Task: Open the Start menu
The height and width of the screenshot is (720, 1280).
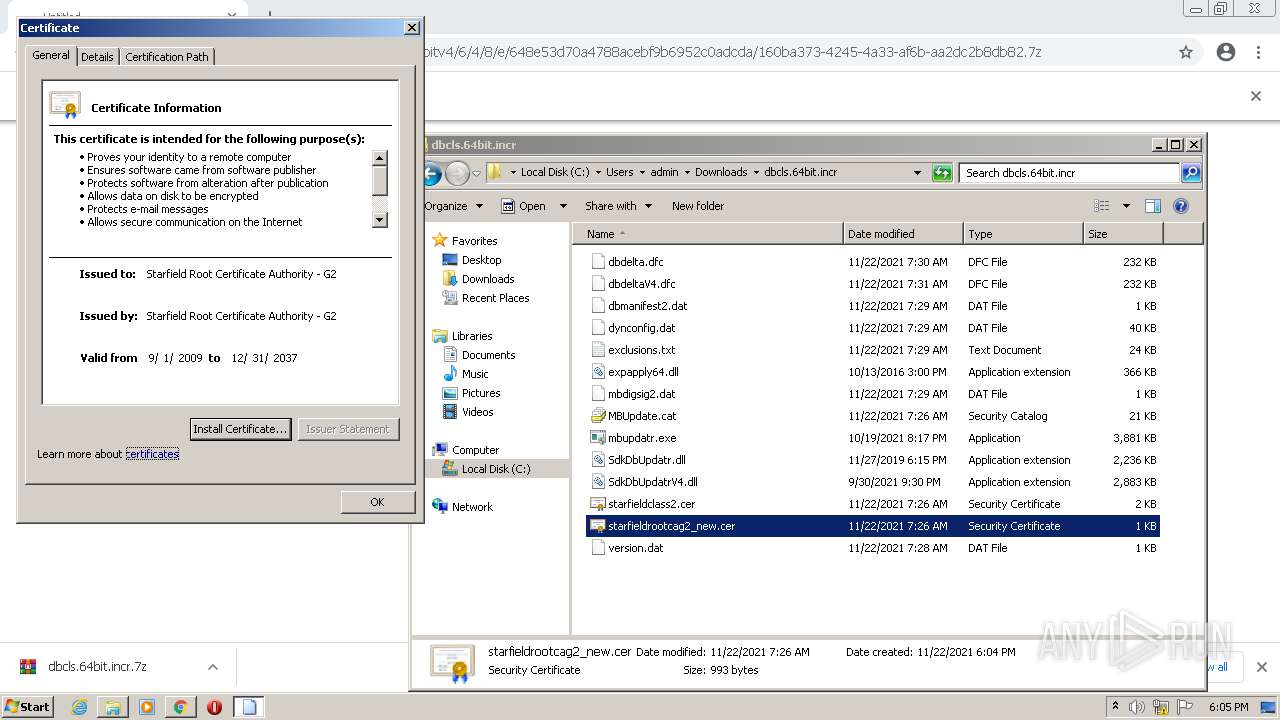Action: [28, 707]
